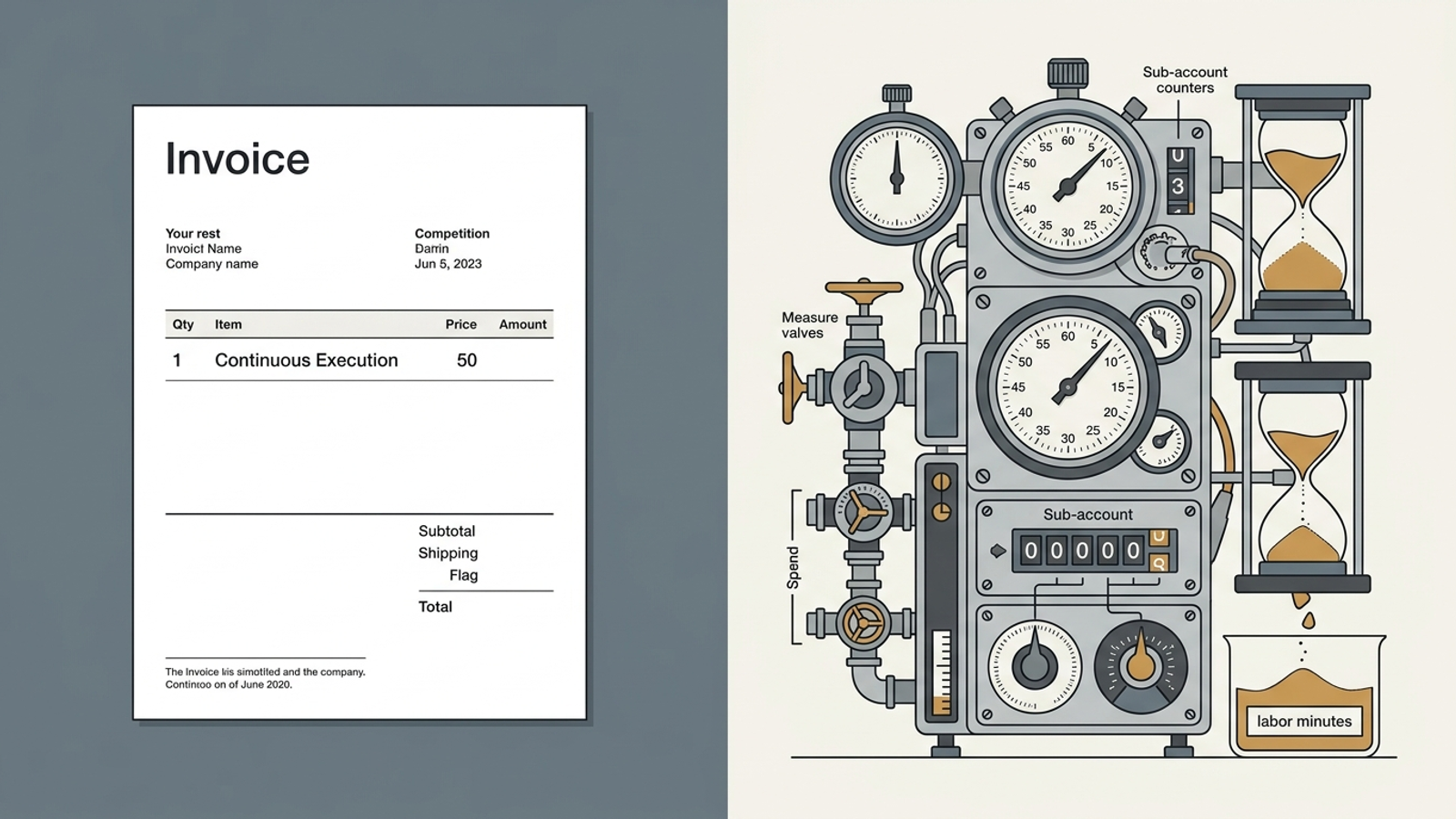1456x819 pixels.
Task: Click the 'labor minutes' label
Action: [x=1304, y=721]
